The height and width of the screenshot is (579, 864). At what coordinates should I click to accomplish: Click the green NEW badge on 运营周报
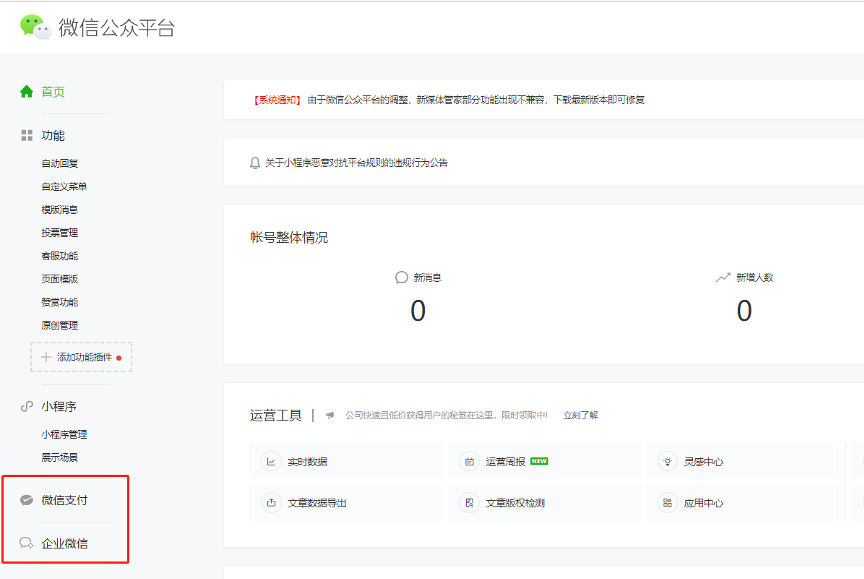tap(539, 461)
